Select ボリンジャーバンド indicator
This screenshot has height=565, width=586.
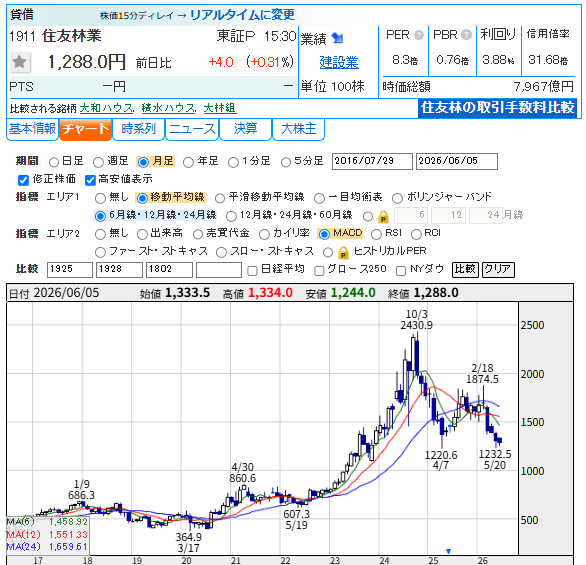click(397, 198)
